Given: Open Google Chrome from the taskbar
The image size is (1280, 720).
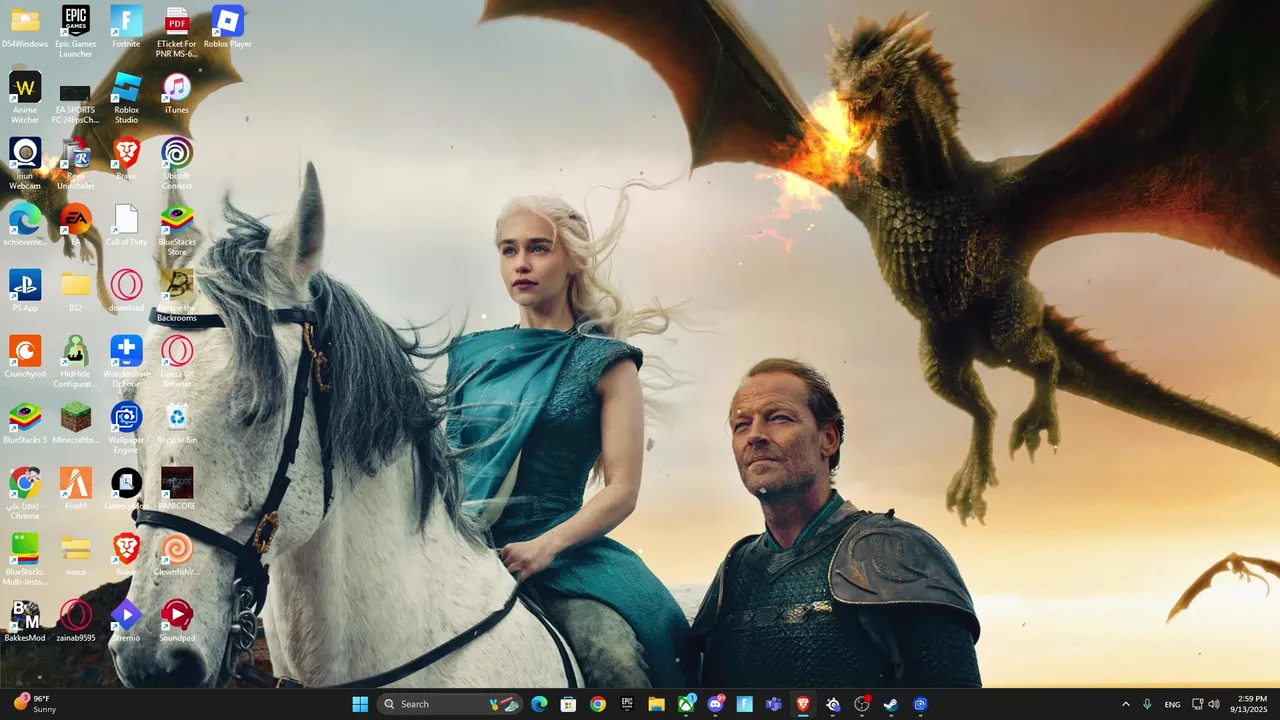Looking at the screenshot, I should (x=597, y=704).
